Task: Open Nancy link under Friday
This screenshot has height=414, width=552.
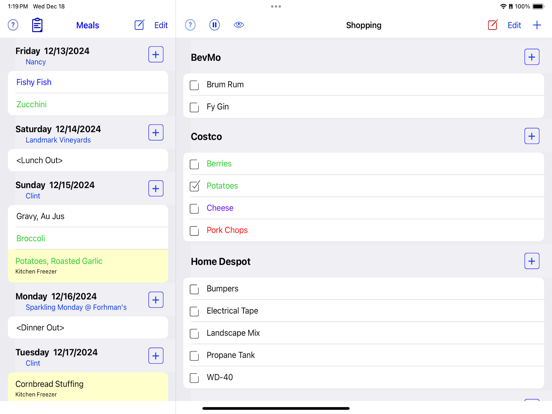Action: [x=36, y=62]
